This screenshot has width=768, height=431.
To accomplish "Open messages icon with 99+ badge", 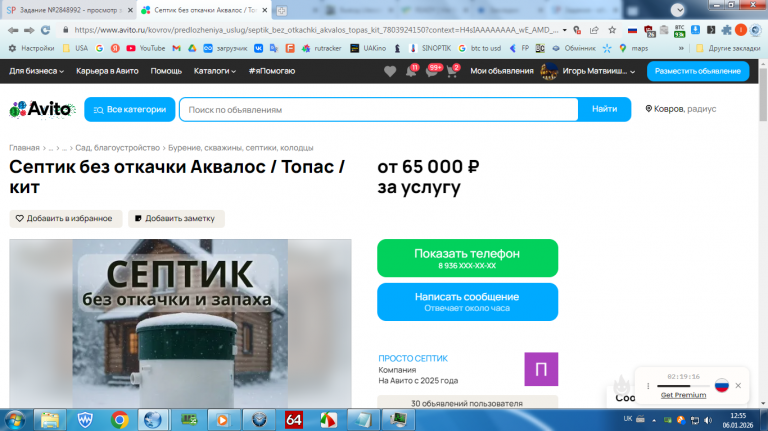I will point(432,71).
